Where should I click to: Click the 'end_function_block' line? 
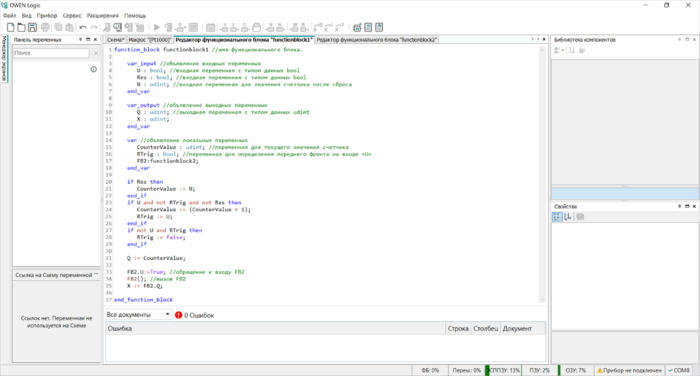click(x=143, y=300)
